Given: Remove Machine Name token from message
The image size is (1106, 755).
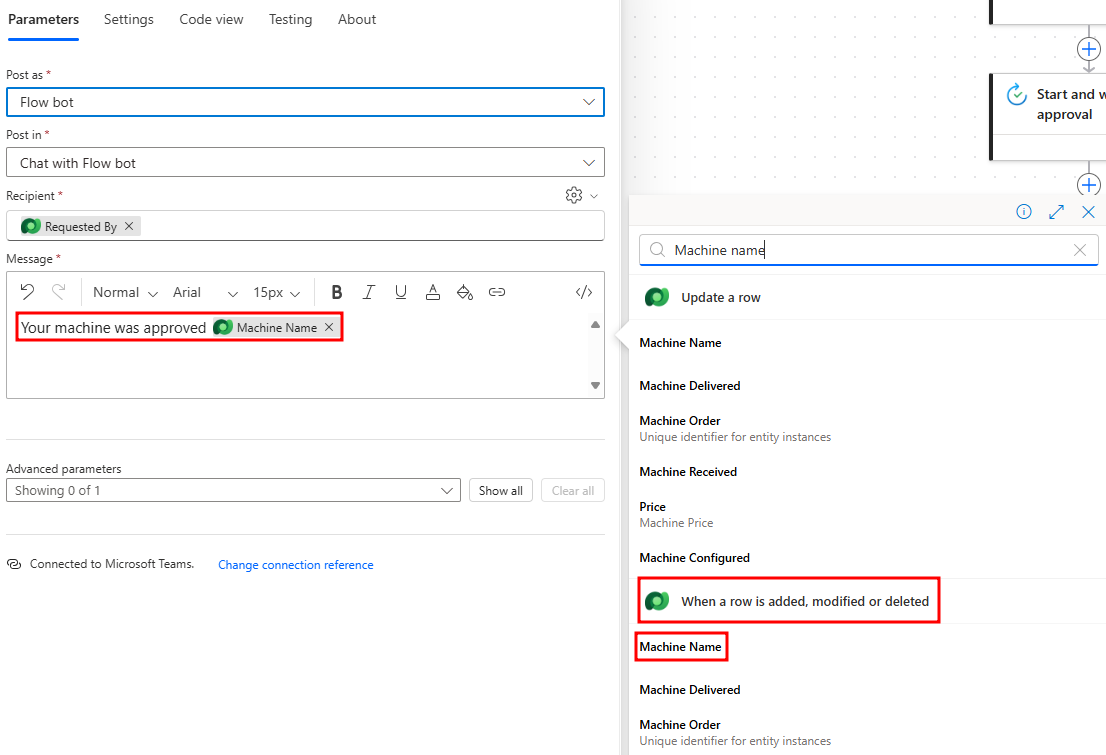Looking at the screenshot, I should [329, 327].
